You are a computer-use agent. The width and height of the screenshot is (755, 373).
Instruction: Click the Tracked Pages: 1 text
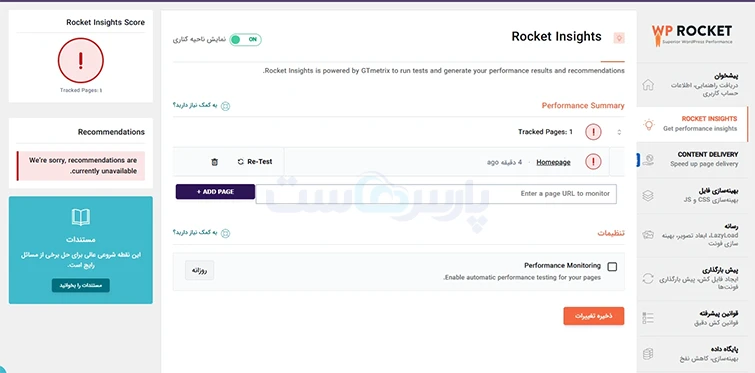click(546, 132)
